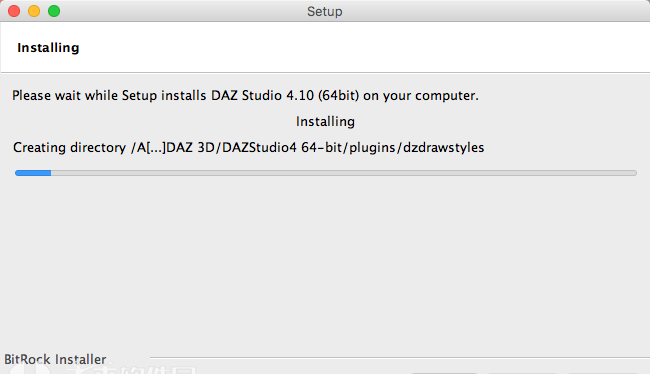Viewport: 650px width, 374px height.
Task: Select the centered Installing status label
Action: tap(325, 121)
